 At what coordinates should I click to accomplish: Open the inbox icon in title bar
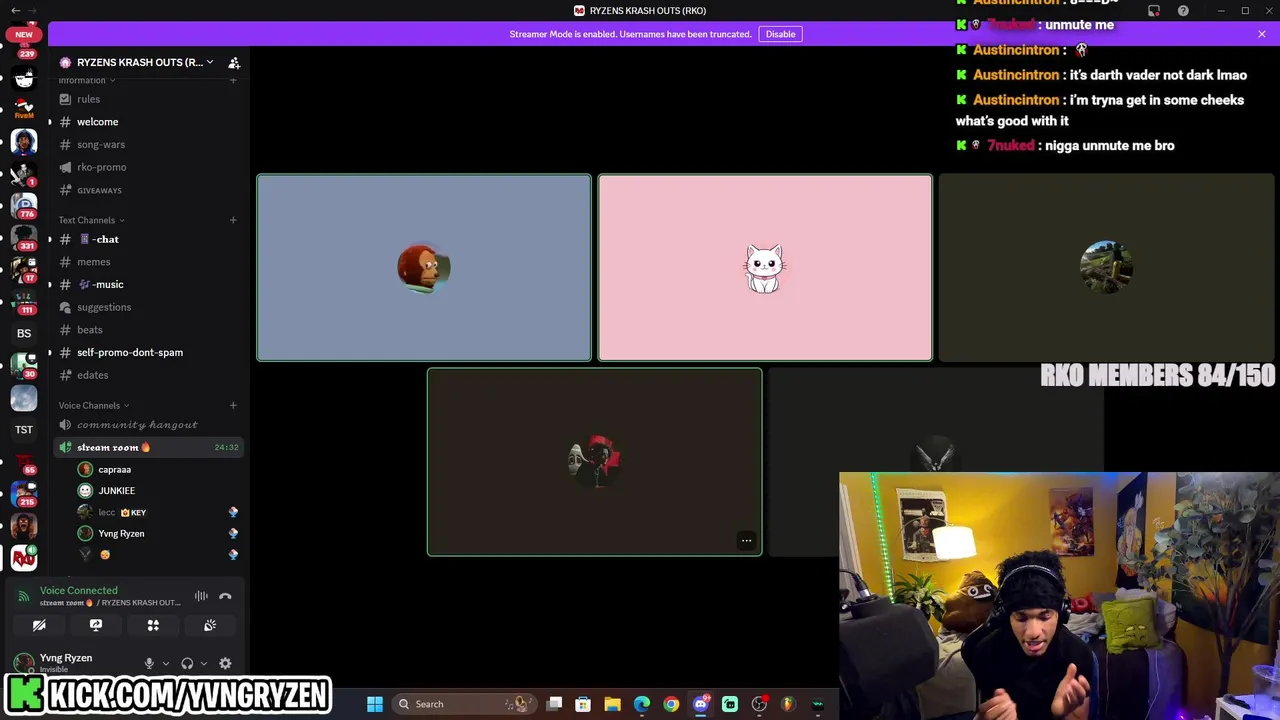(x=1154, y=11)
